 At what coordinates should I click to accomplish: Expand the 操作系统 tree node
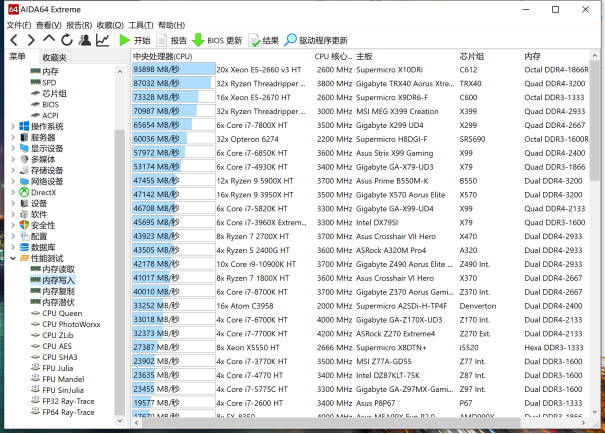click(12, 126)
